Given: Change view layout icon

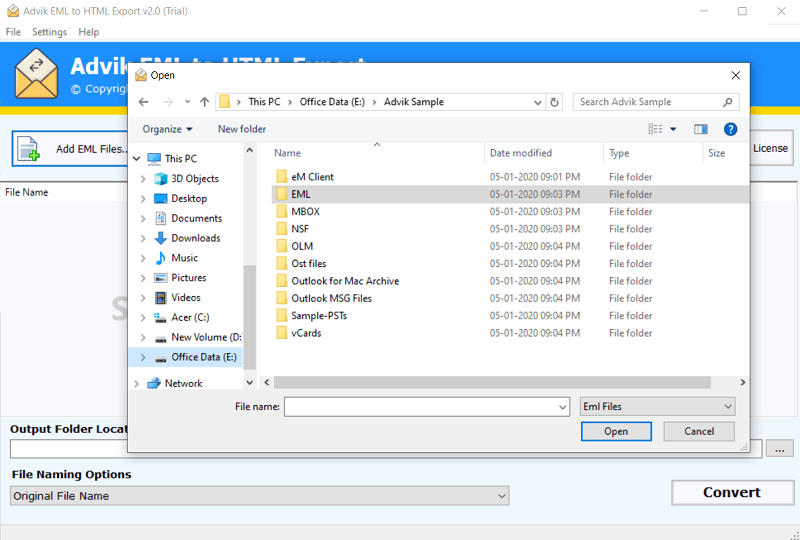Looking at the screenshot, I should [655, 129].
